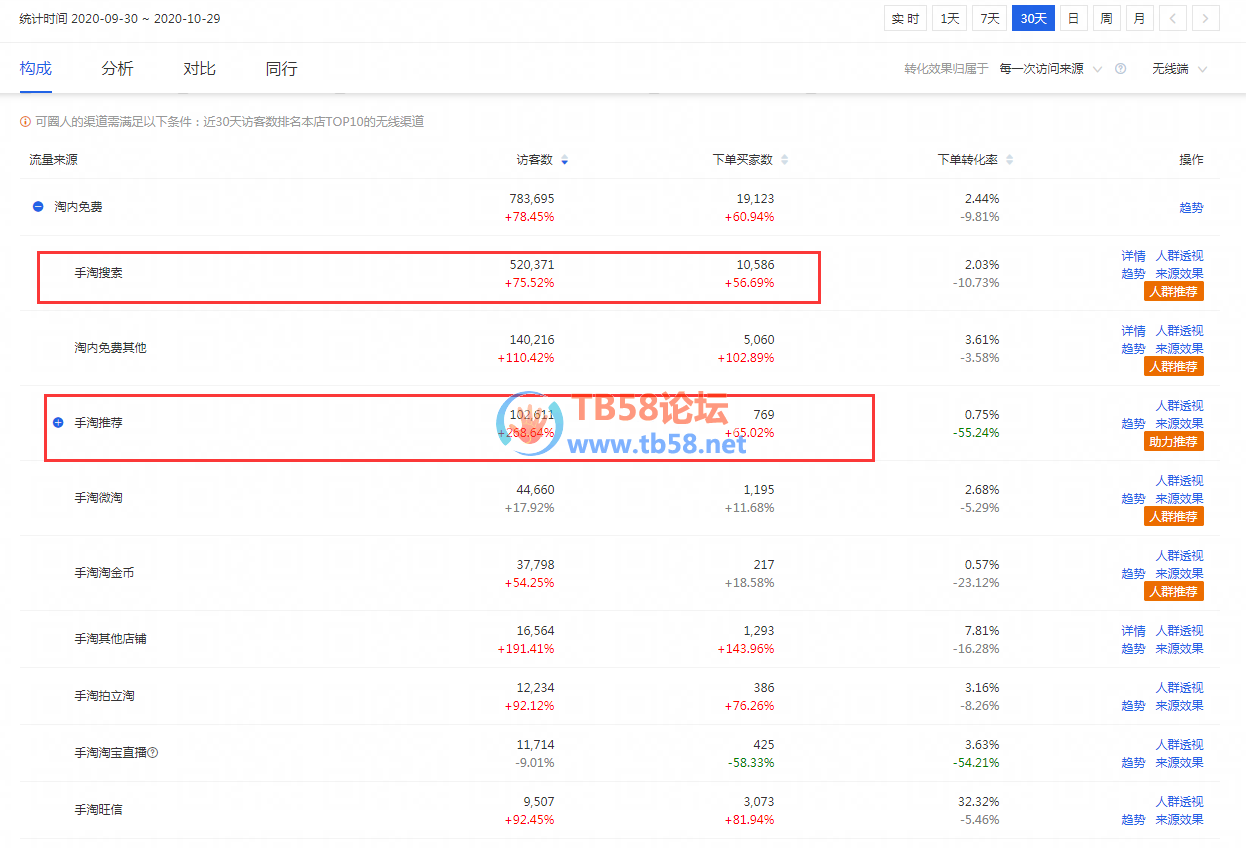This screenshot has width=1246, height=848.
Task: Open the 同行 tab
Action: (x=281, y=69)
